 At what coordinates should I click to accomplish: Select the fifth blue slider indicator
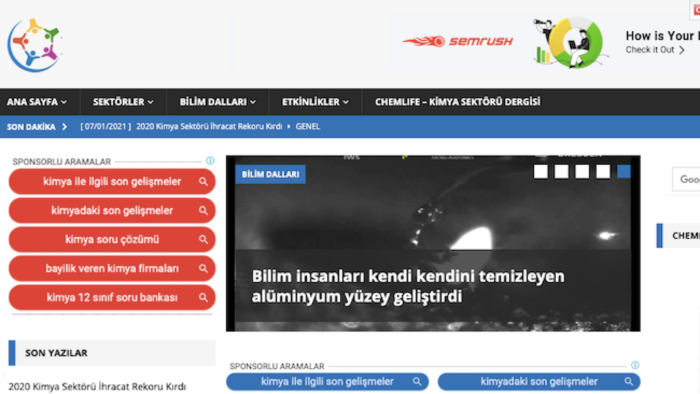(x=624, y=172)
